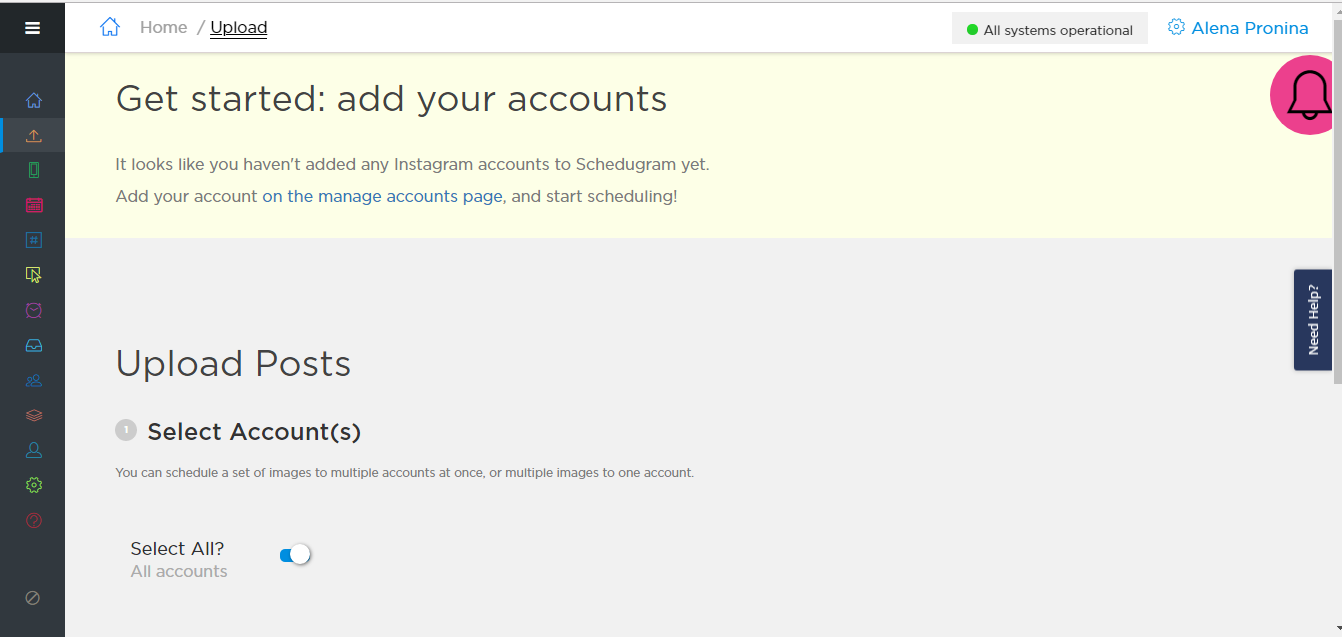Follow the manage accounts page link
Viewport: 1342px width, 637px height.
(x=382, y=197)
